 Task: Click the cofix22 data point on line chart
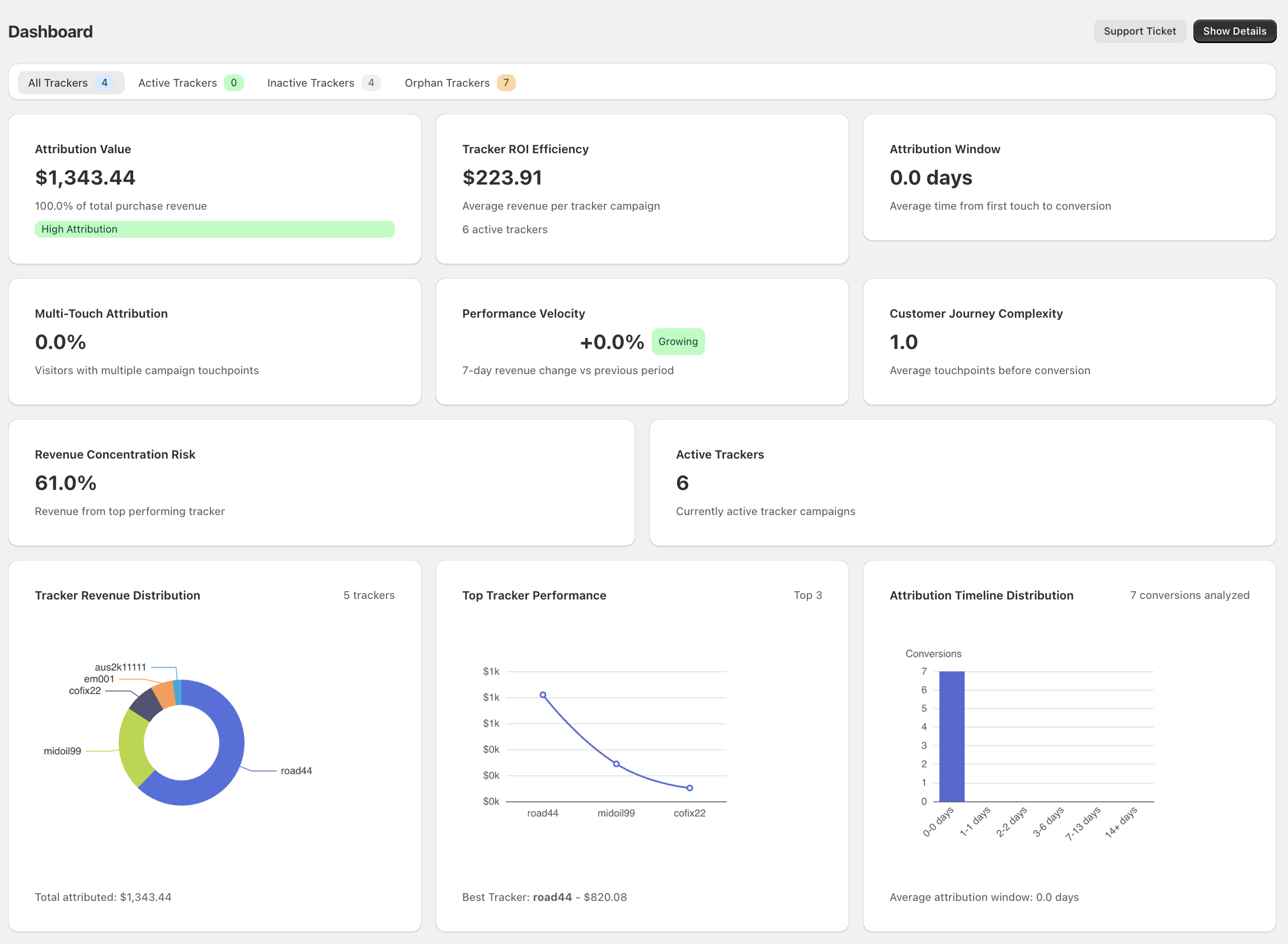(689, 788)
